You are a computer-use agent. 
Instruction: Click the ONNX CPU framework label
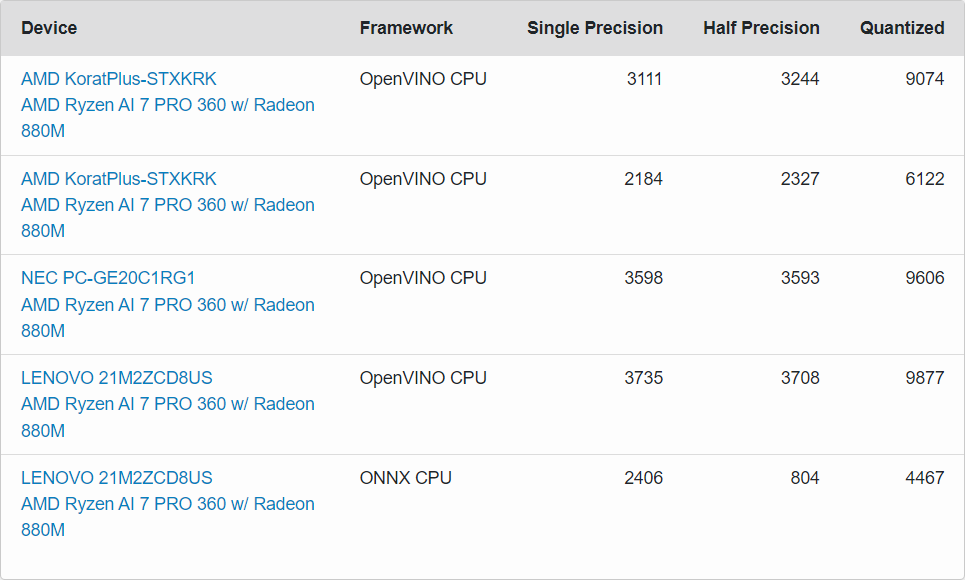(406, 478)
